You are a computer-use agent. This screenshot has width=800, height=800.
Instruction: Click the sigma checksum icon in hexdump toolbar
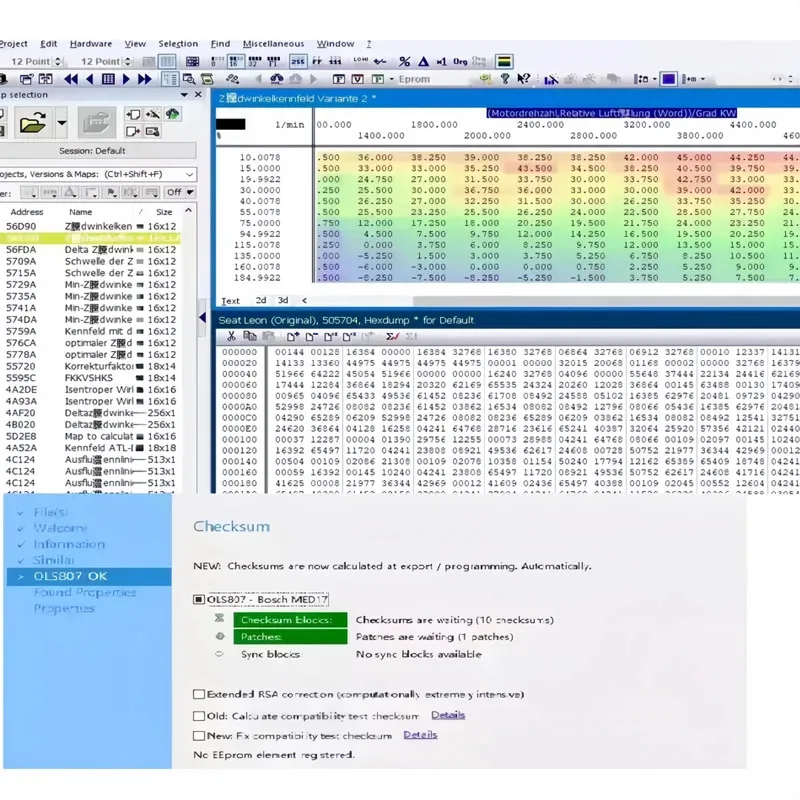pos(390,334)
